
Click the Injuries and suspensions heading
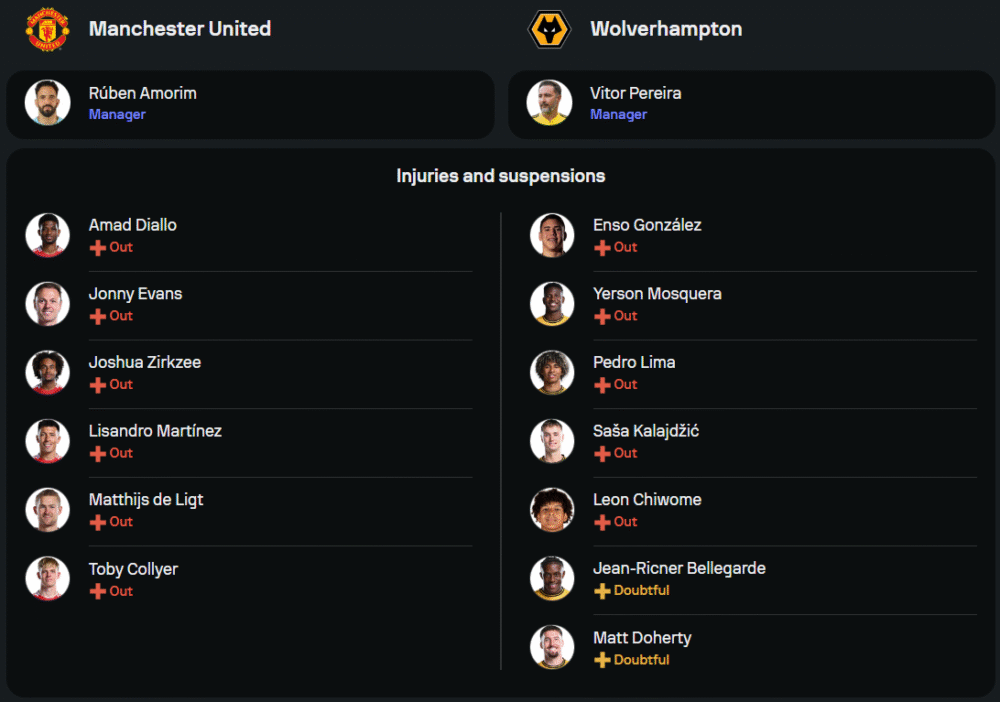(500, 176)
